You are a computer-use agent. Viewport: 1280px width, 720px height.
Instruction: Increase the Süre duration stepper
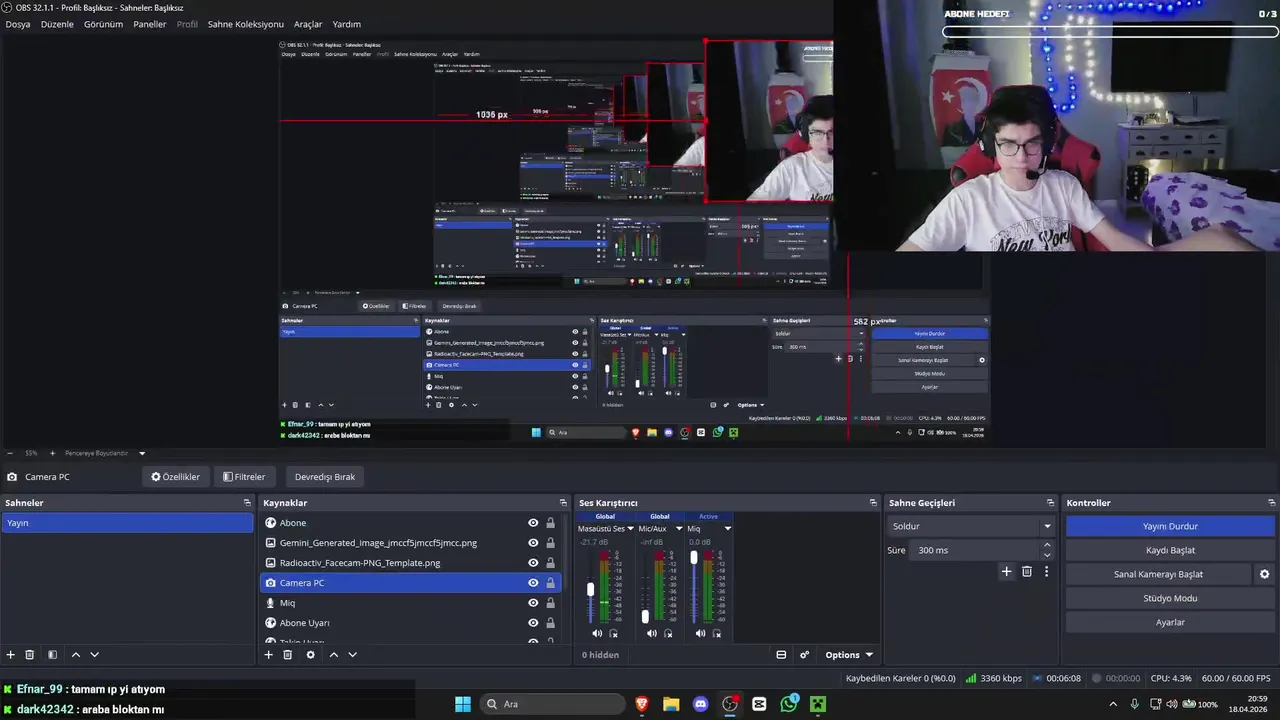pos(1047,545)
